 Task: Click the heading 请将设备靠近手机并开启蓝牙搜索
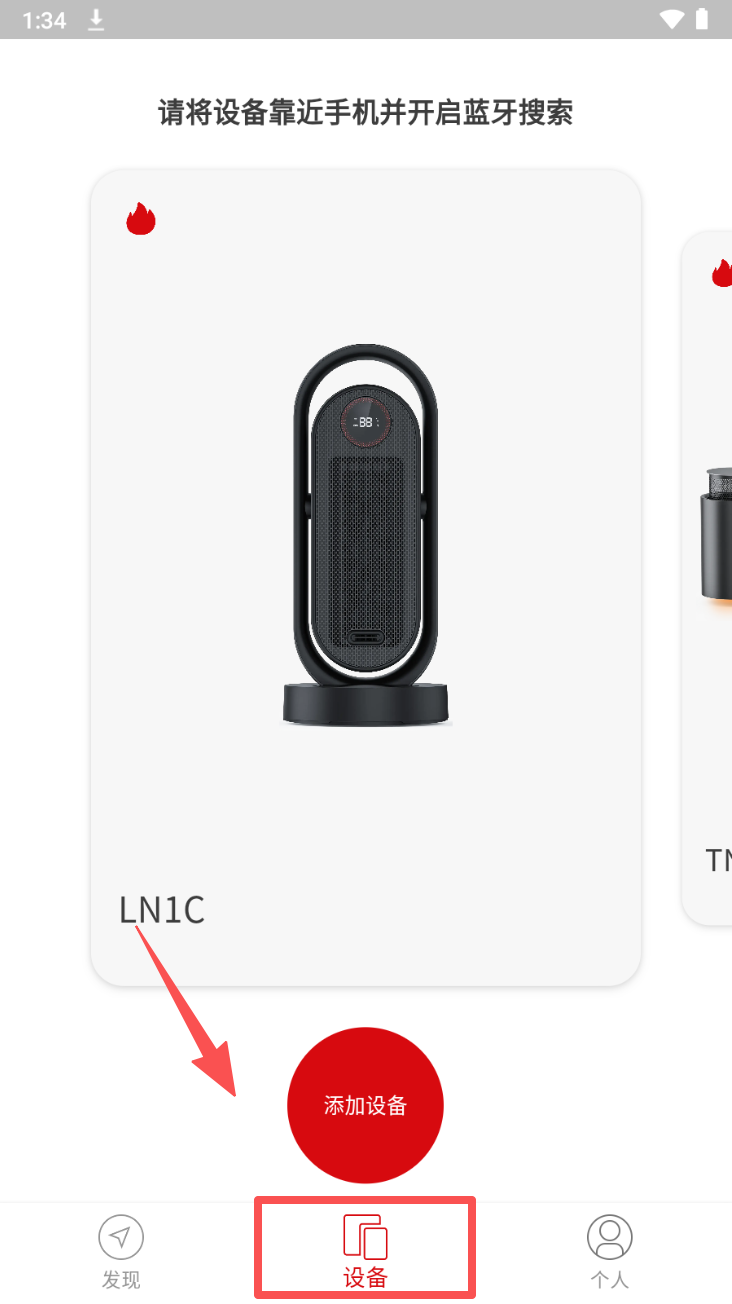(366, 112)
